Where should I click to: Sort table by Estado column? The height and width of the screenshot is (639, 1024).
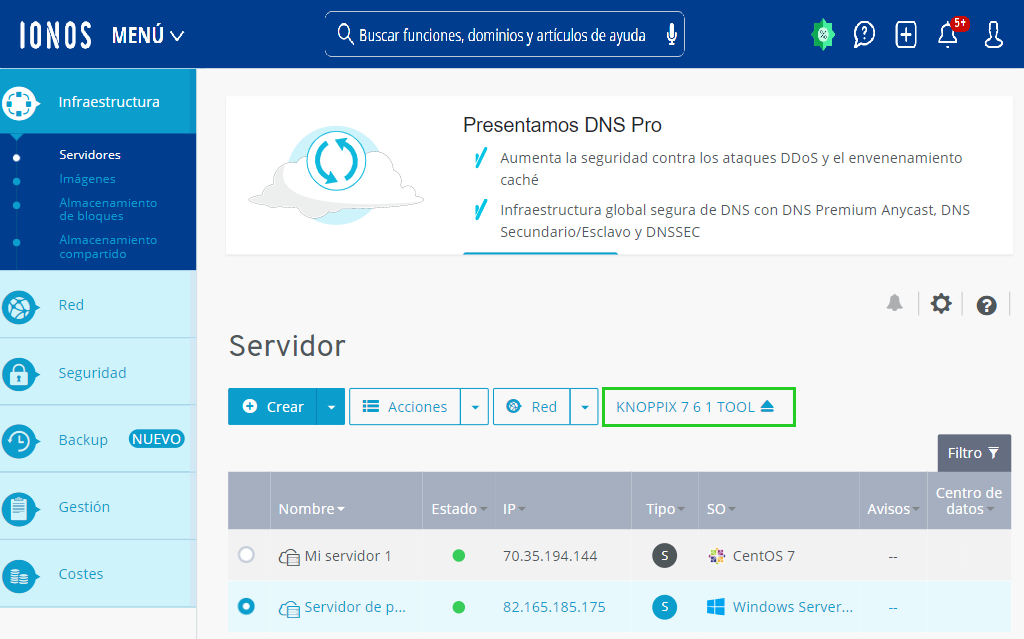click(x=459, y=509)
